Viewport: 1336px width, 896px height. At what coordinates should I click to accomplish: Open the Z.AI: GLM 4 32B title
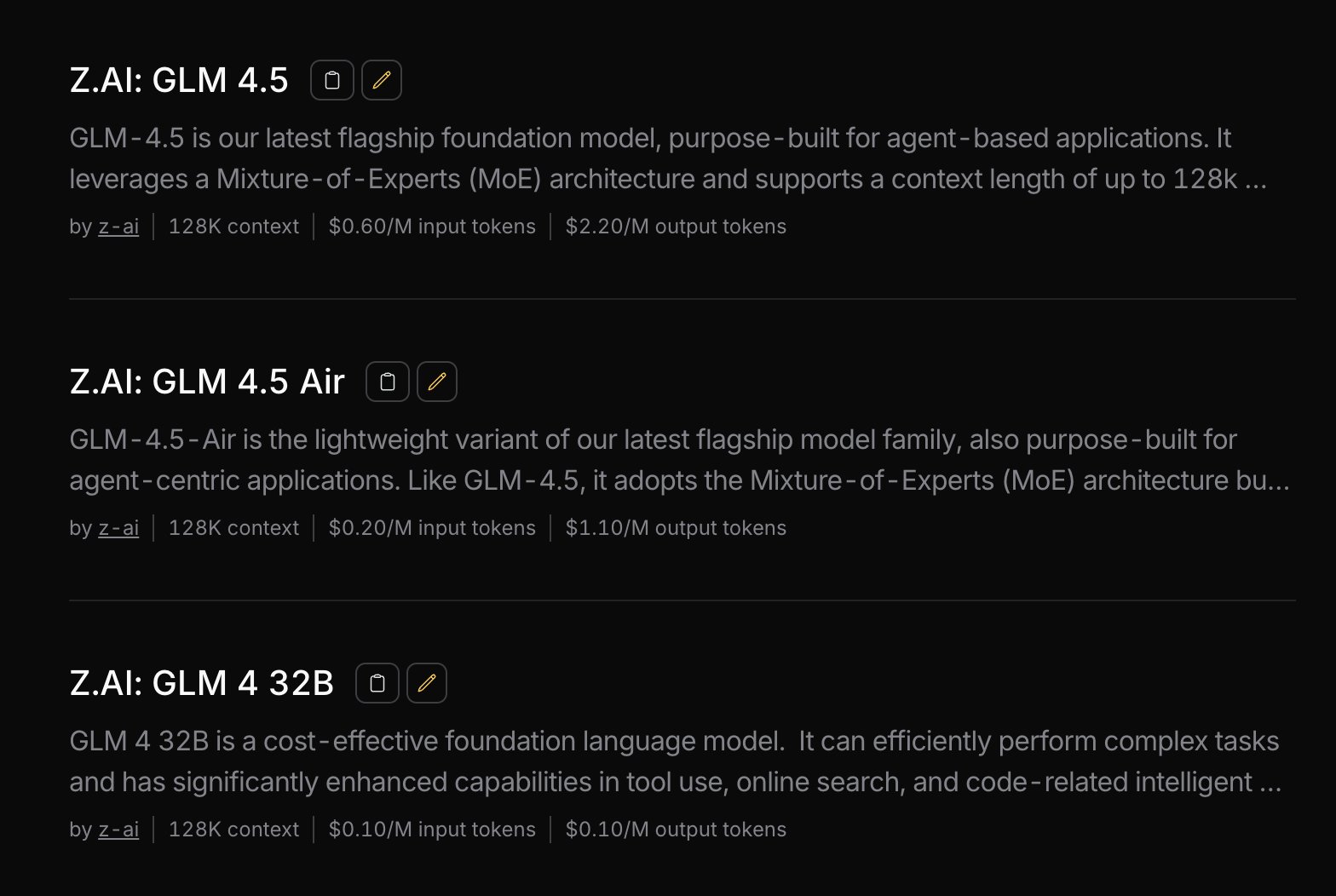pos(202,683)
